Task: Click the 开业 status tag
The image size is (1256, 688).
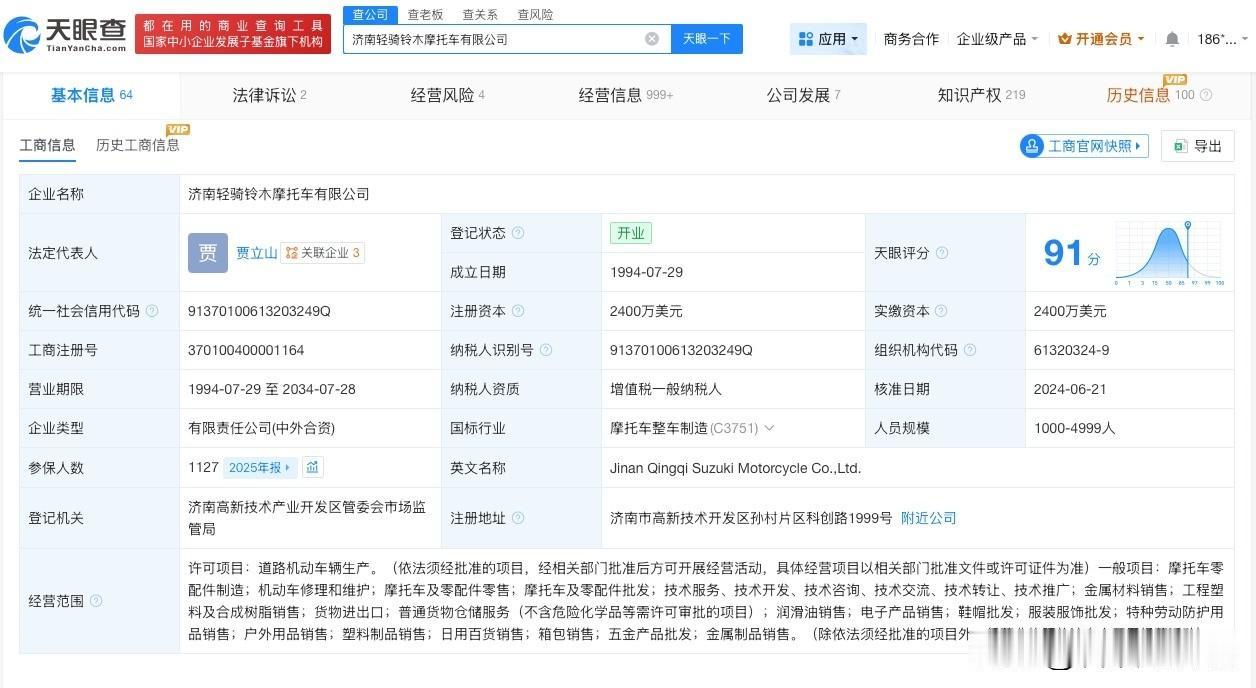Action: [631, 233]
